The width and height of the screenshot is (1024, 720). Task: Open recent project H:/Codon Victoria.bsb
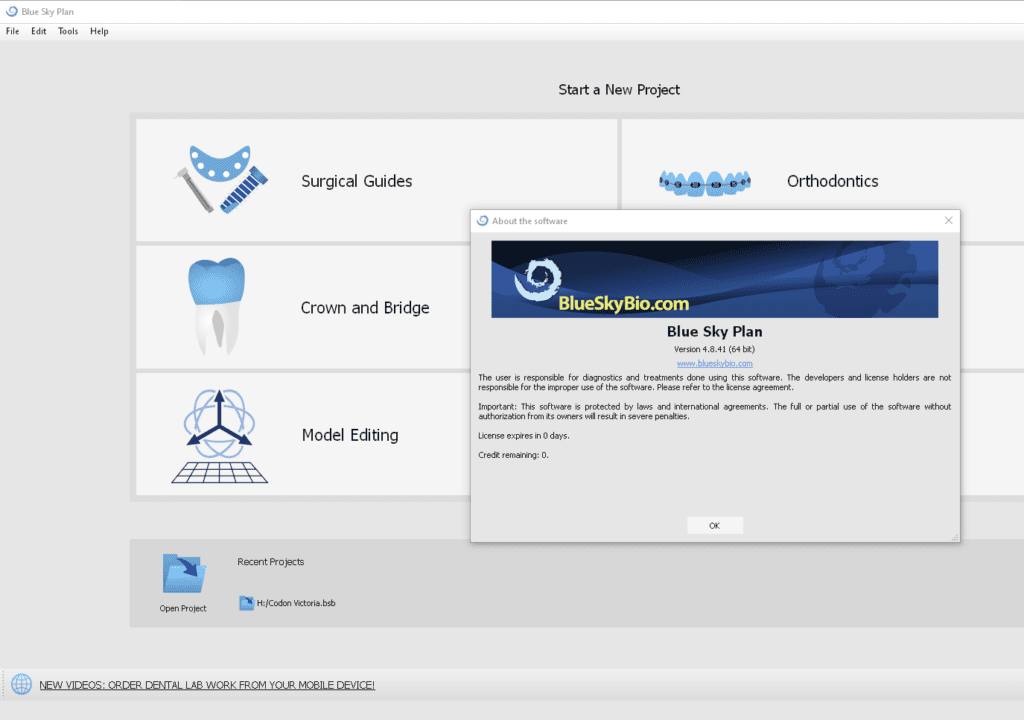click(x=295, y=603)
